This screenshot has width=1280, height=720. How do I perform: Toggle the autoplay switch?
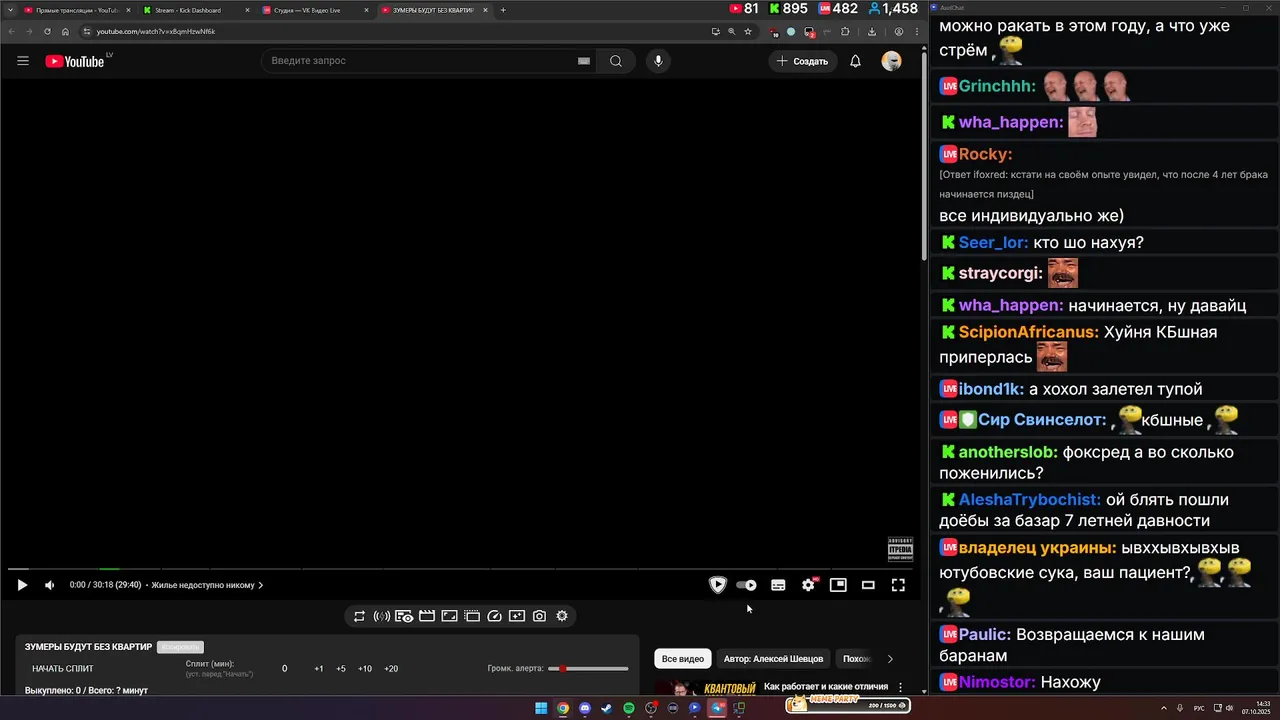(x=746, y=585)
